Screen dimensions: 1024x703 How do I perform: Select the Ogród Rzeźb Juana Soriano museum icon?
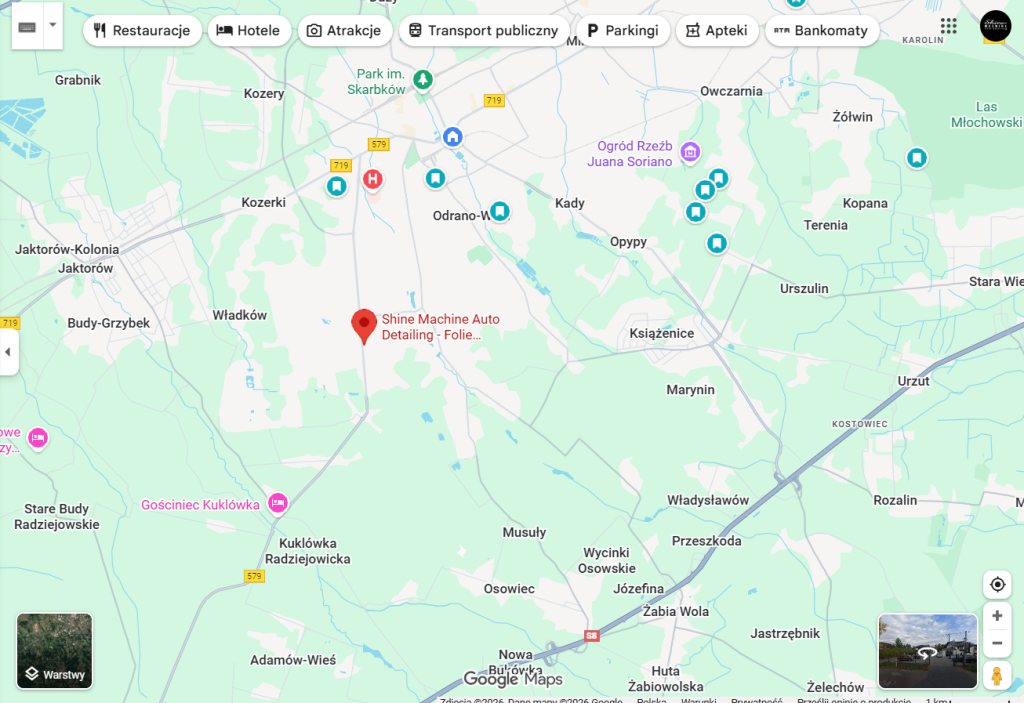pos(690,152)
